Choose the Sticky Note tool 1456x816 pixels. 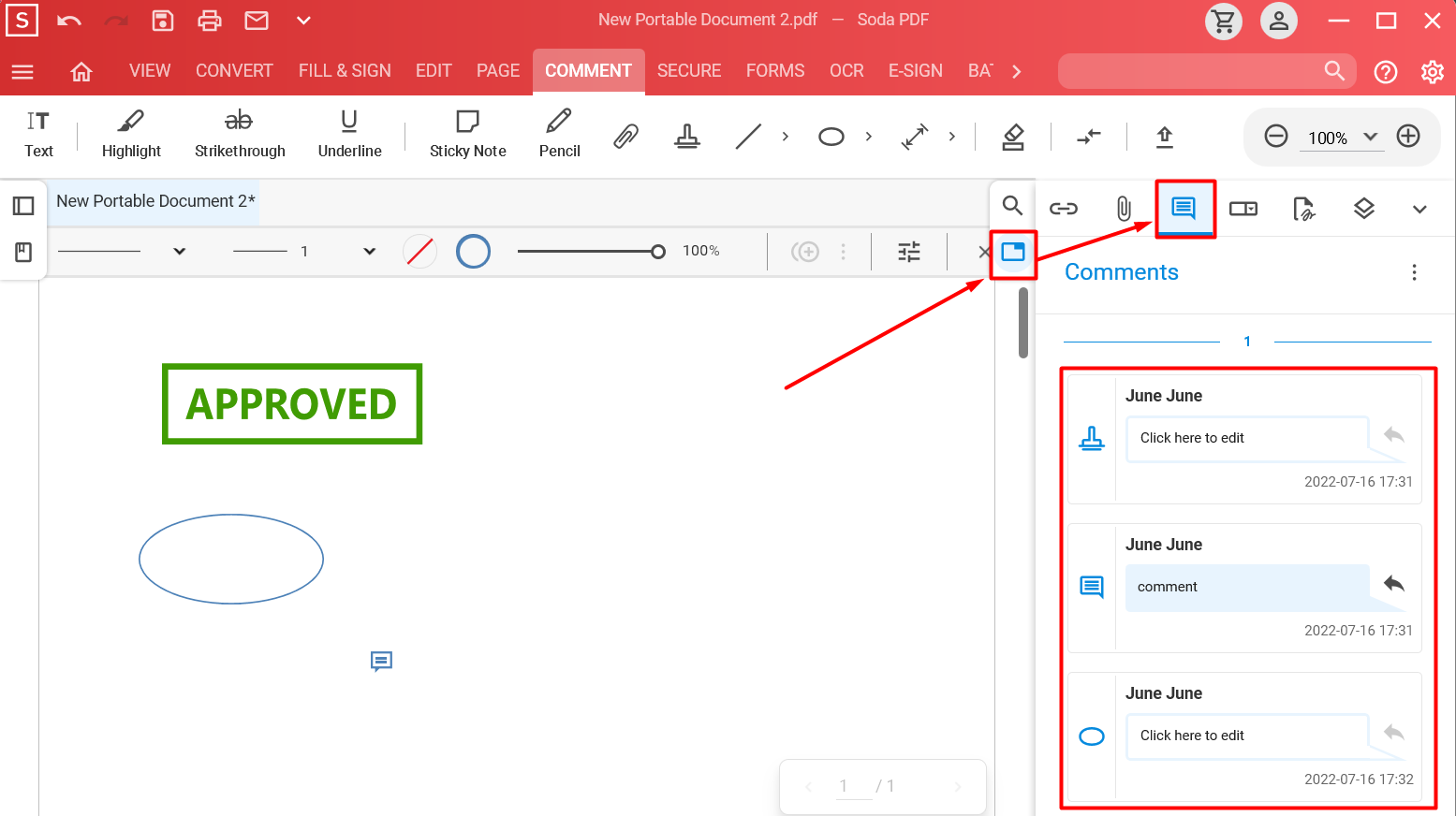click(x=467, y=135)
